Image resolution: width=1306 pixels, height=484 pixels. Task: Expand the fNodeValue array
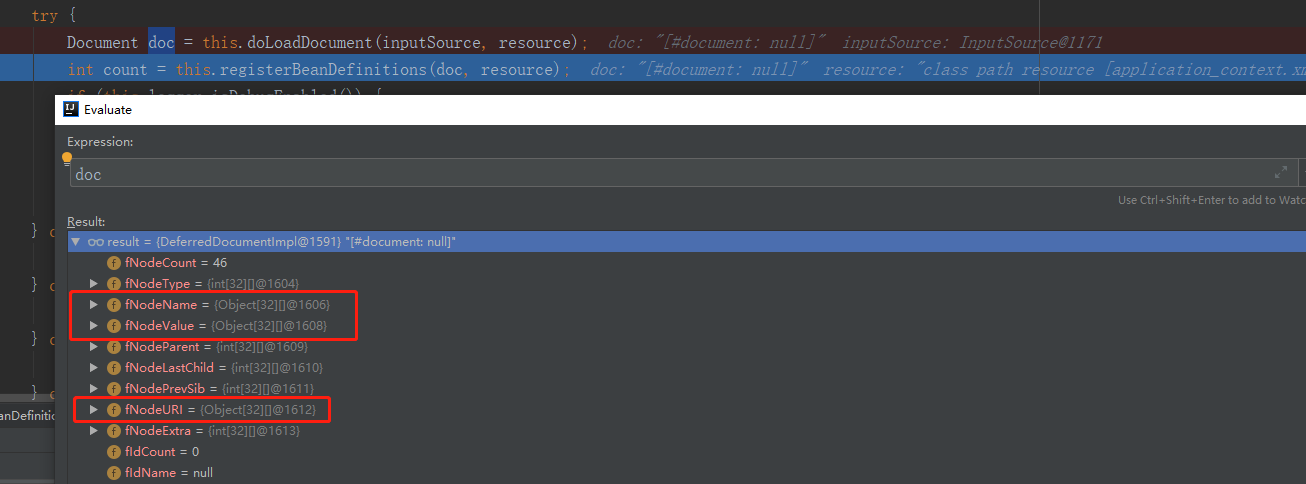[94, 325]
